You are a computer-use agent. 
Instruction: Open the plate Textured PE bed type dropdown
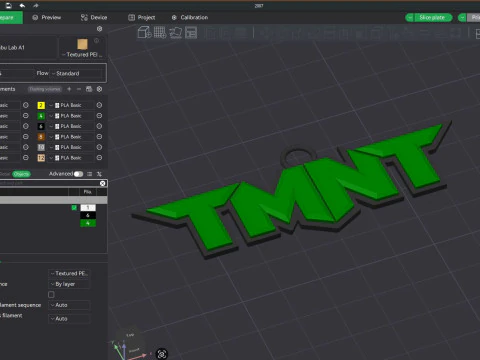69,273
